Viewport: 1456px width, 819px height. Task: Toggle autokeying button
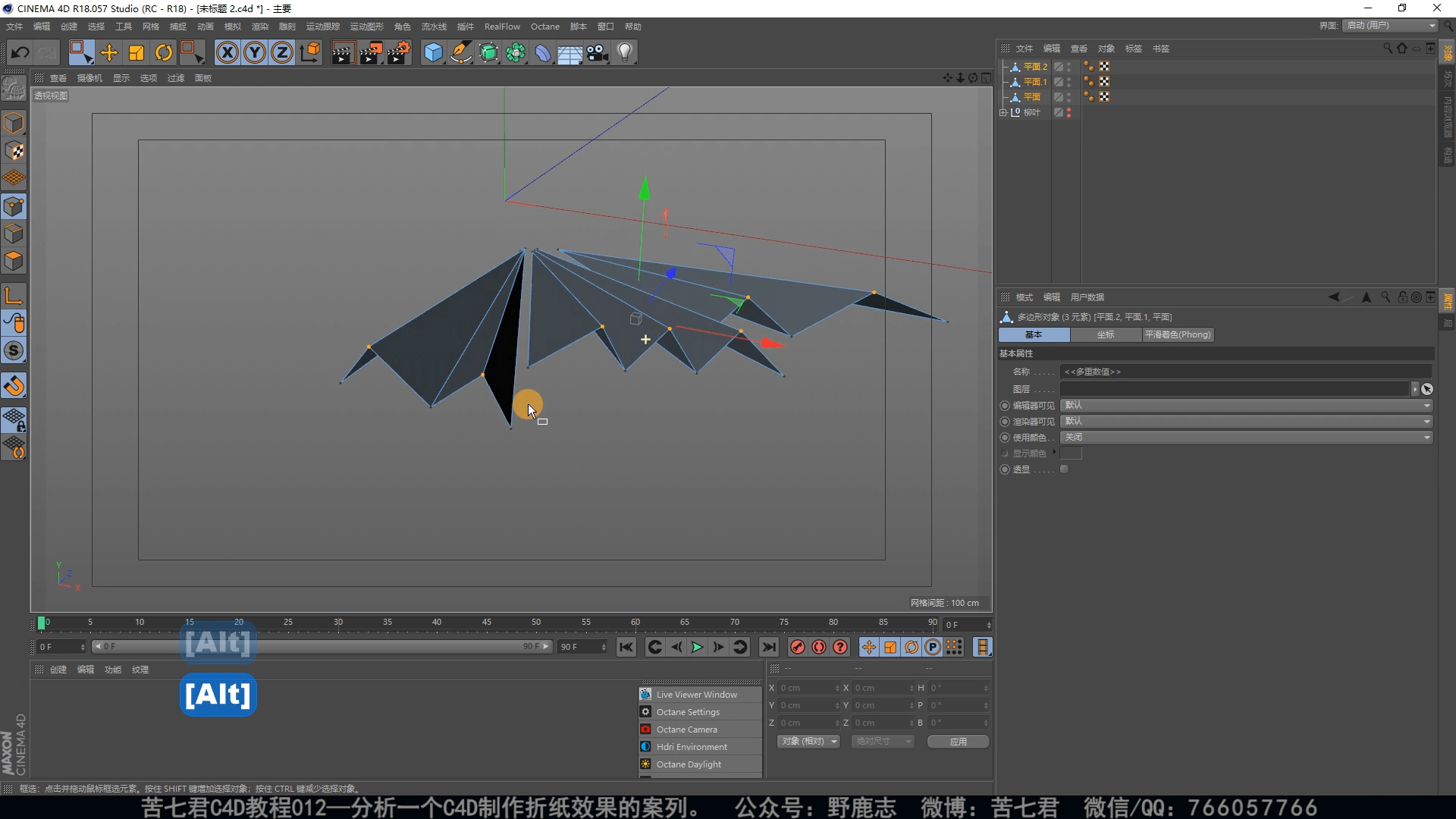[819, 647]
